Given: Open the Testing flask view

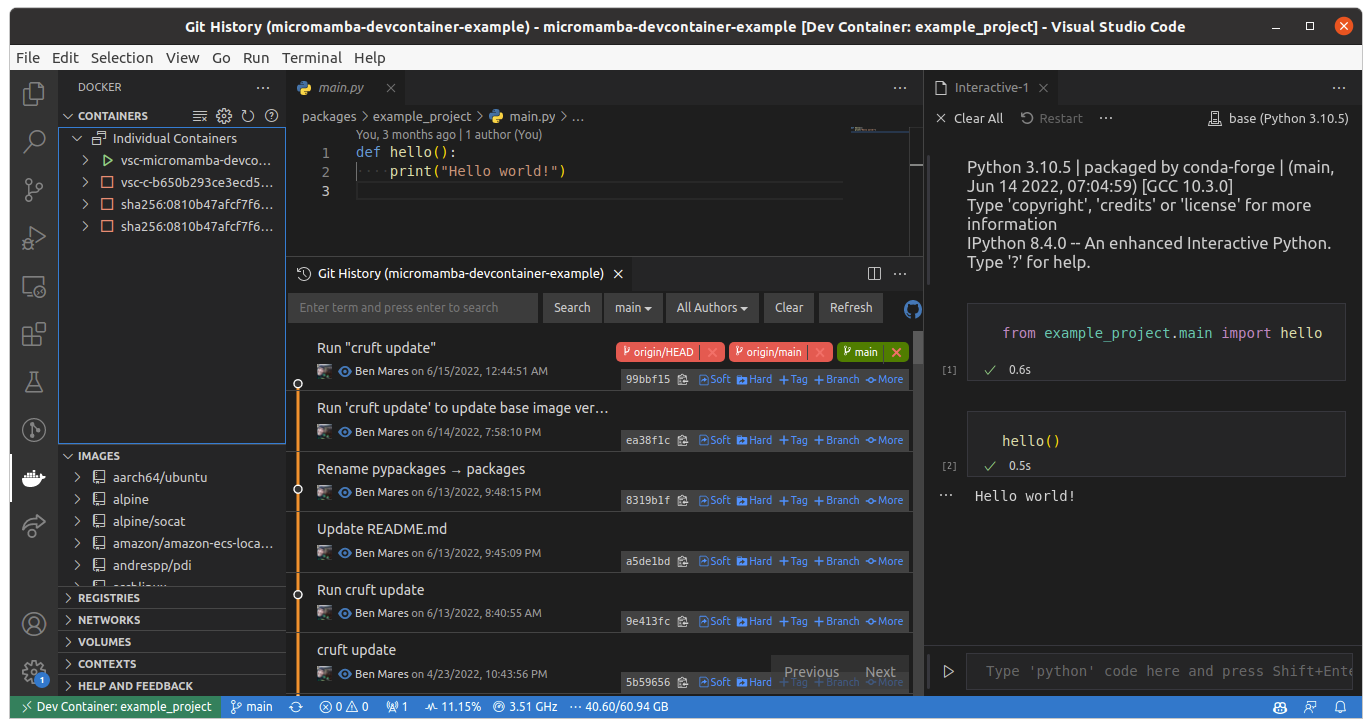Looking at the screenshot, I should [x=34, y=382].
